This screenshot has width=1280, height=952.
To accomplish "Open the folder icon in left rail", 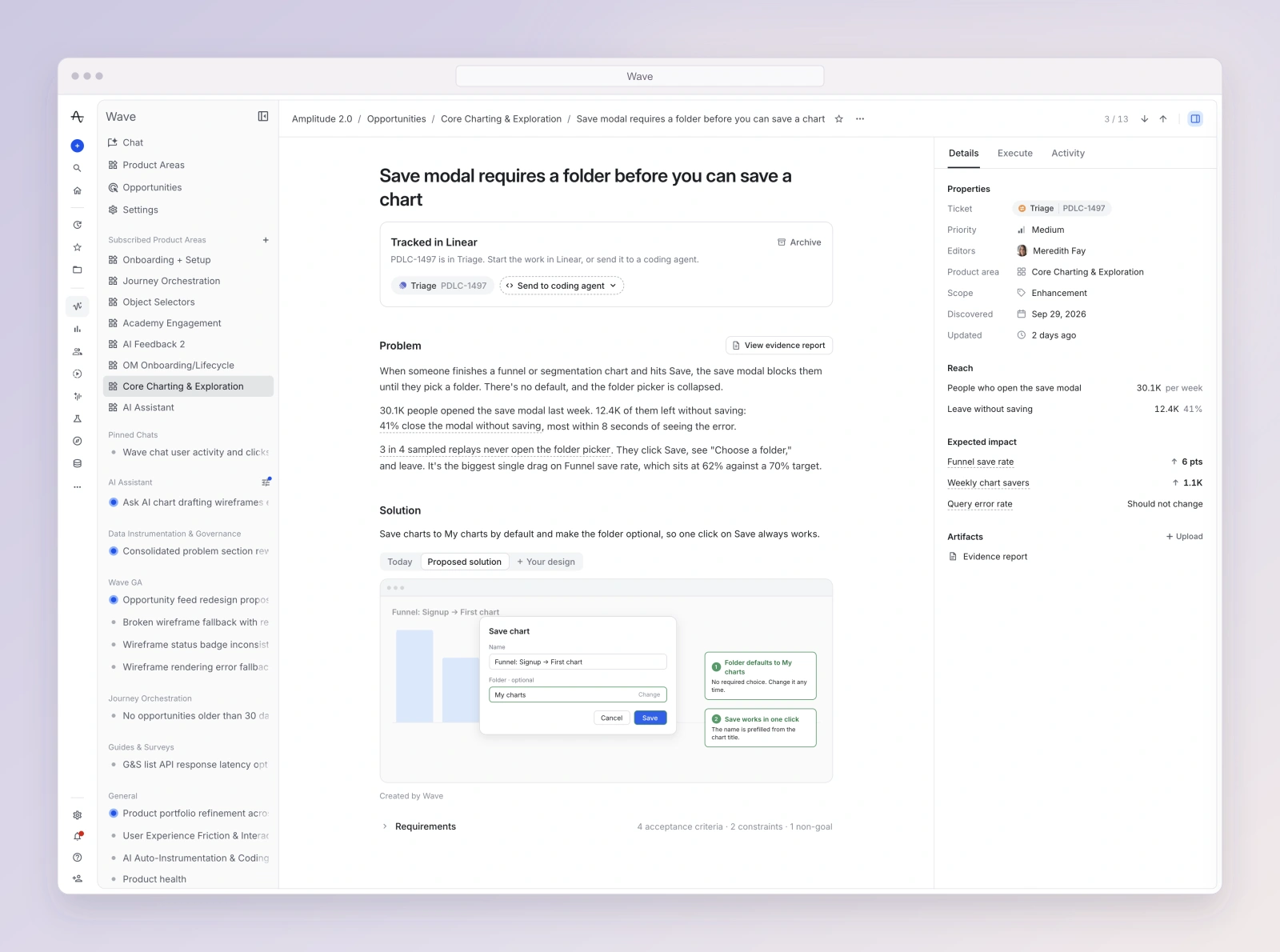I will pyautogui.click(x=77, y=270).
